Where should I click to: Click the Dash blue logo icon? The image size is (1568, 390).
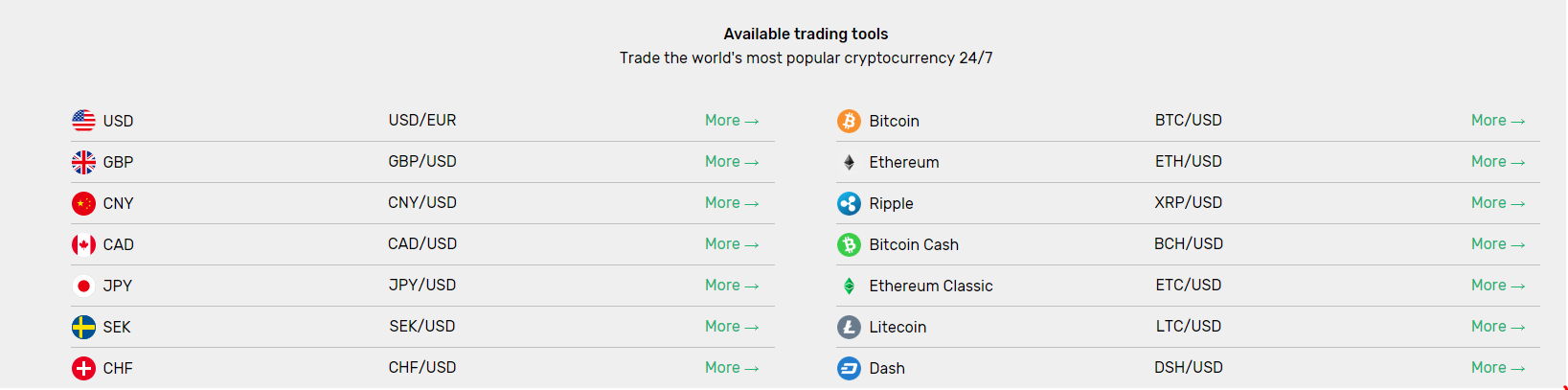tap(849, 368)
